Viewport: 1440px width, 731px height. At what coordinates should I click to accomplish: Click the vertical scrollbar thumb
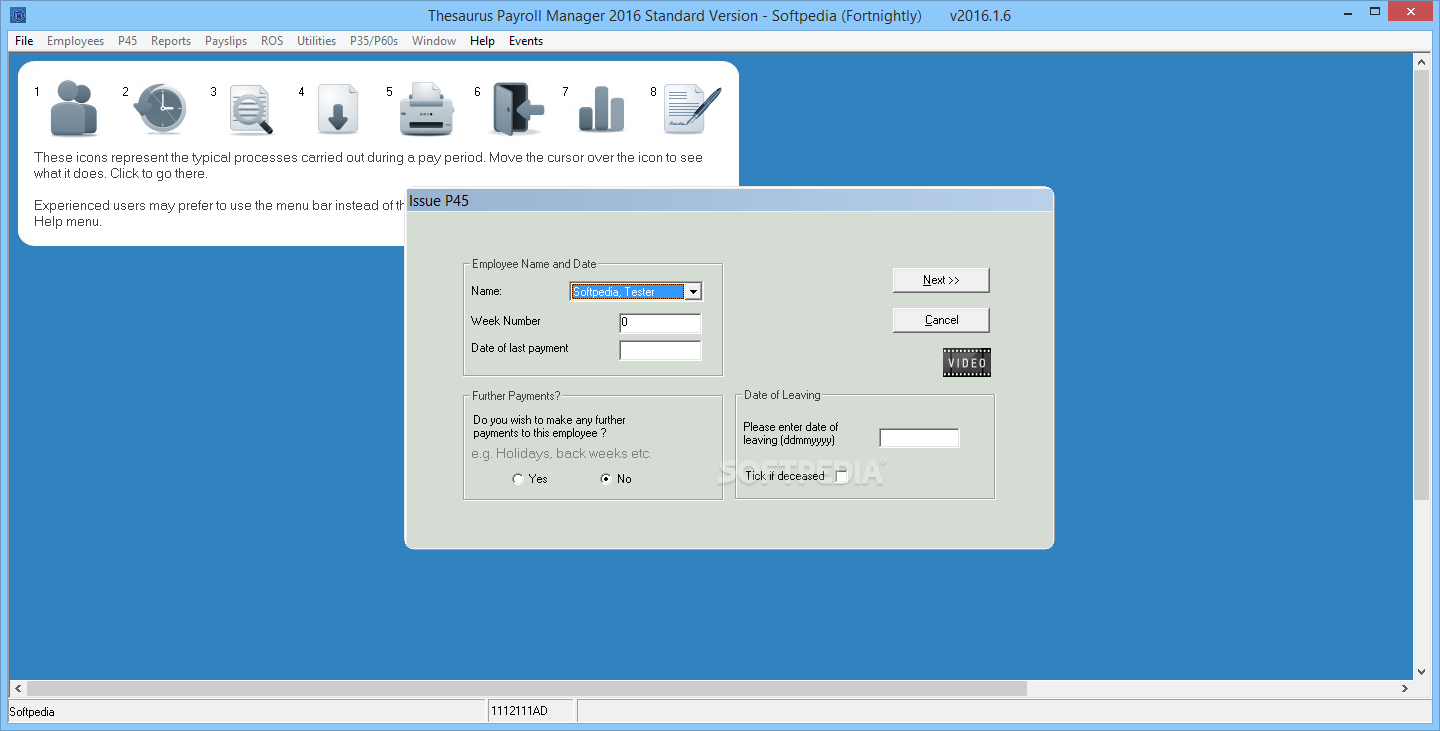(1421, 286)
